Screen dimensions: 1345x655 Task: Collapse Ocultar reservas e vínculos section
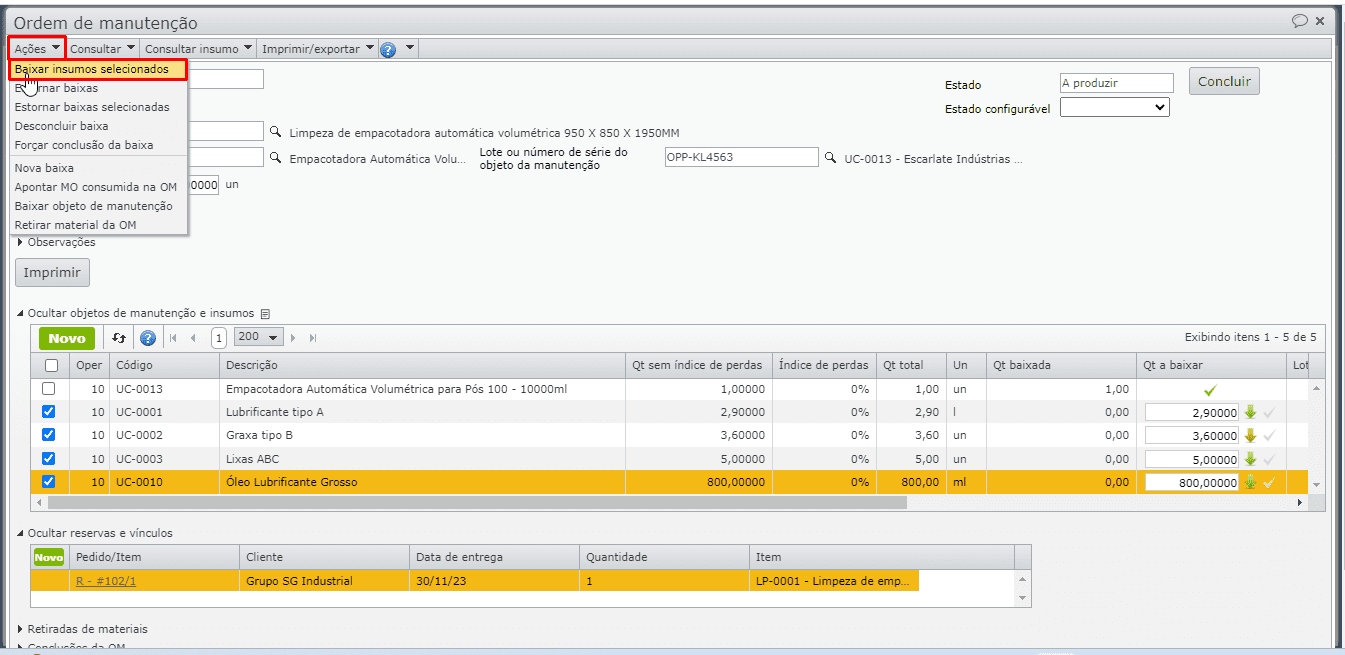(94, 533)
